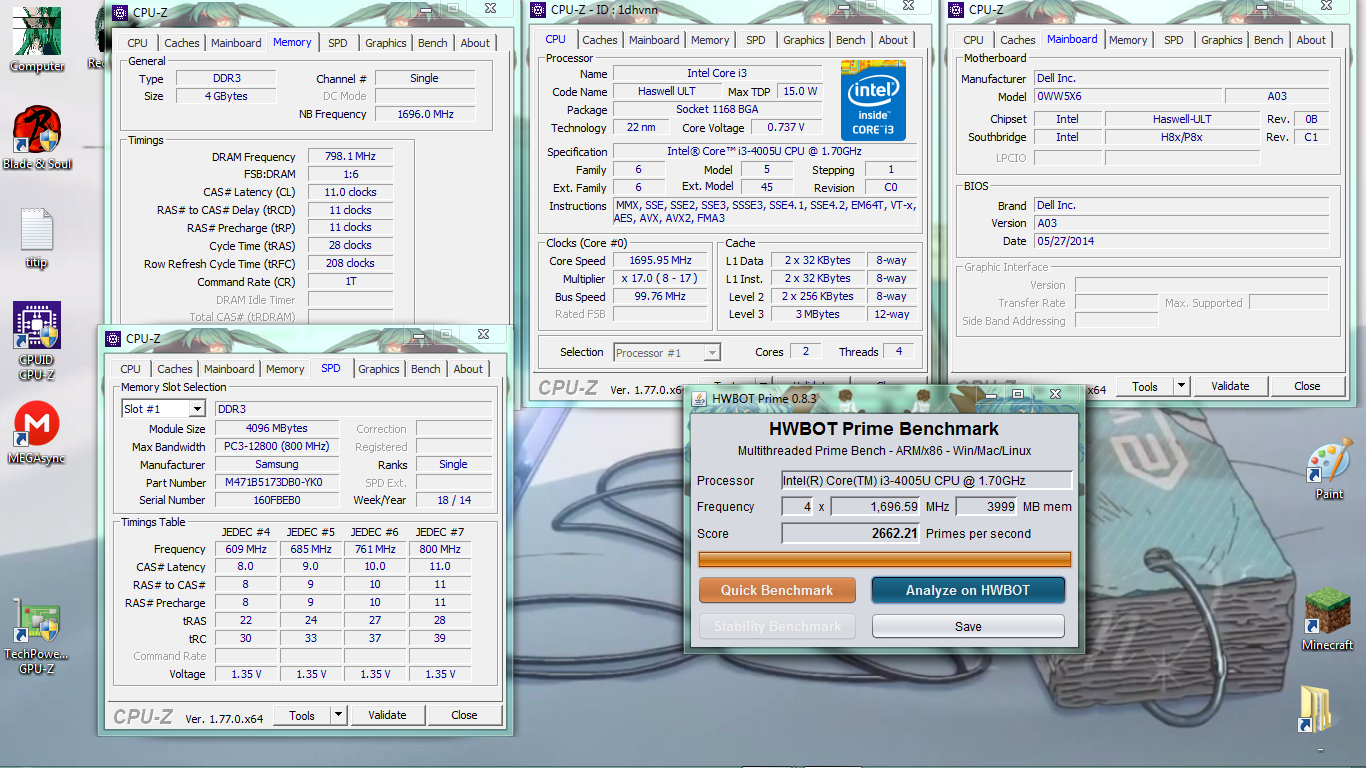Open CPUID CPU-Z desktop shortcut

click(x=37, y=341)
